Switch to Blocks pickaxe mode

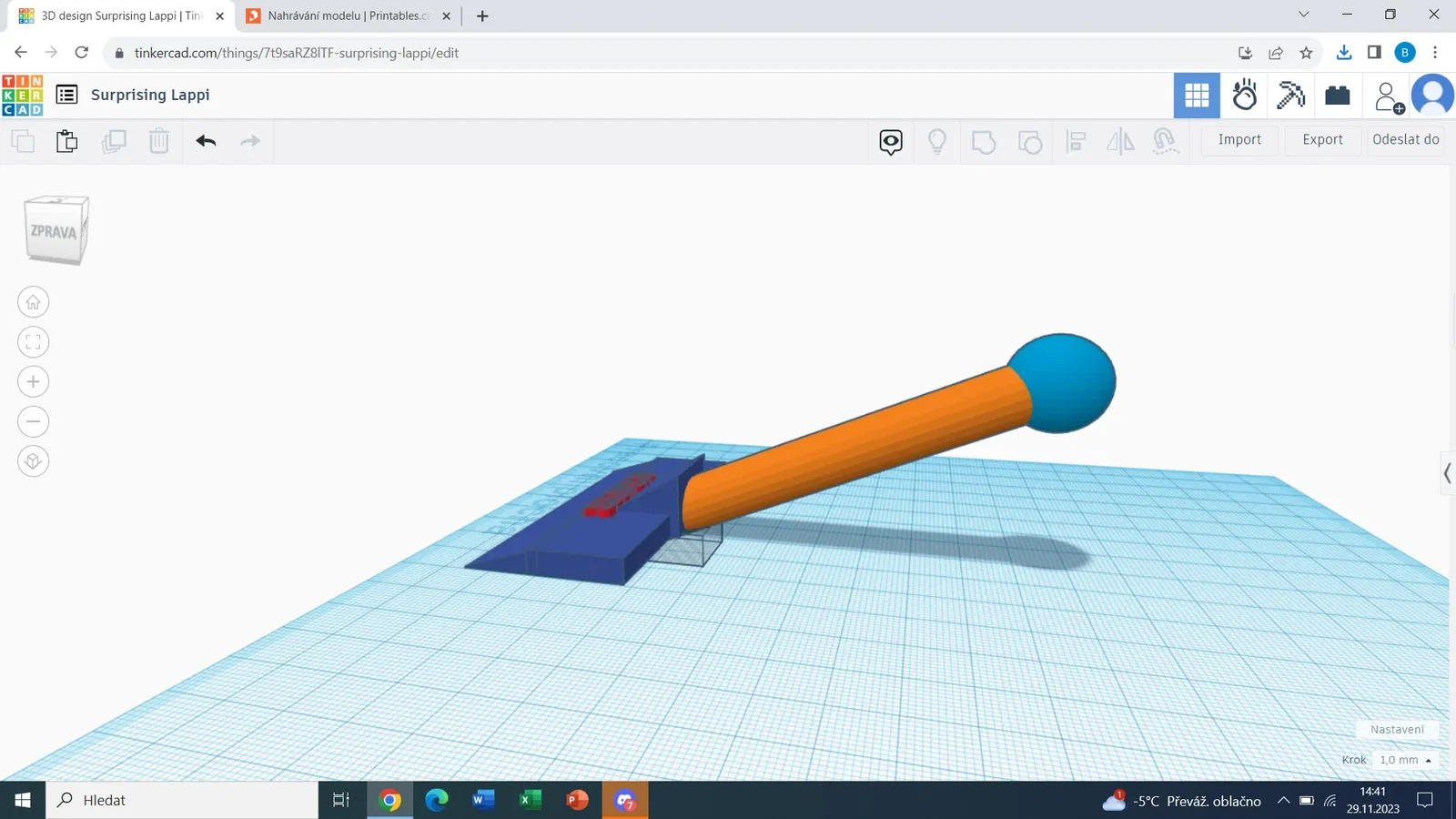pos(1291,95)
